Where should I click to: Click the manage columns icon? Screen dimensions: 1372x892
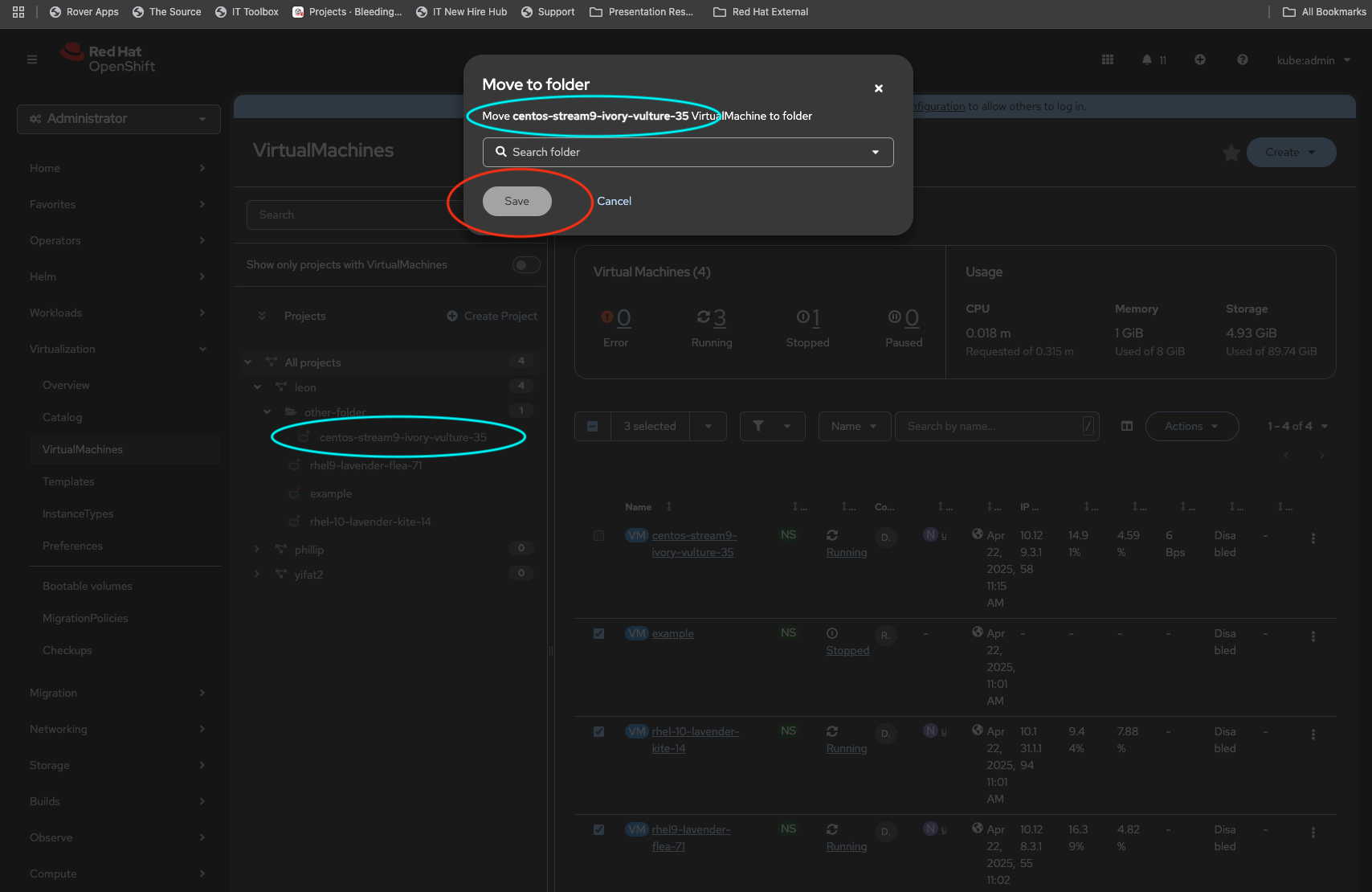[x=1127, y=426]
